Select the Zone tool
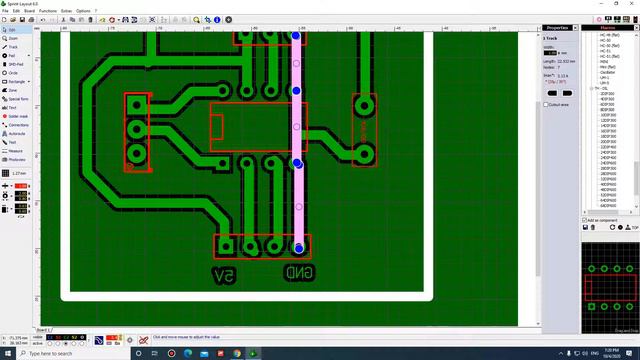This screenshot has width=640, height=360. [16, 90]
